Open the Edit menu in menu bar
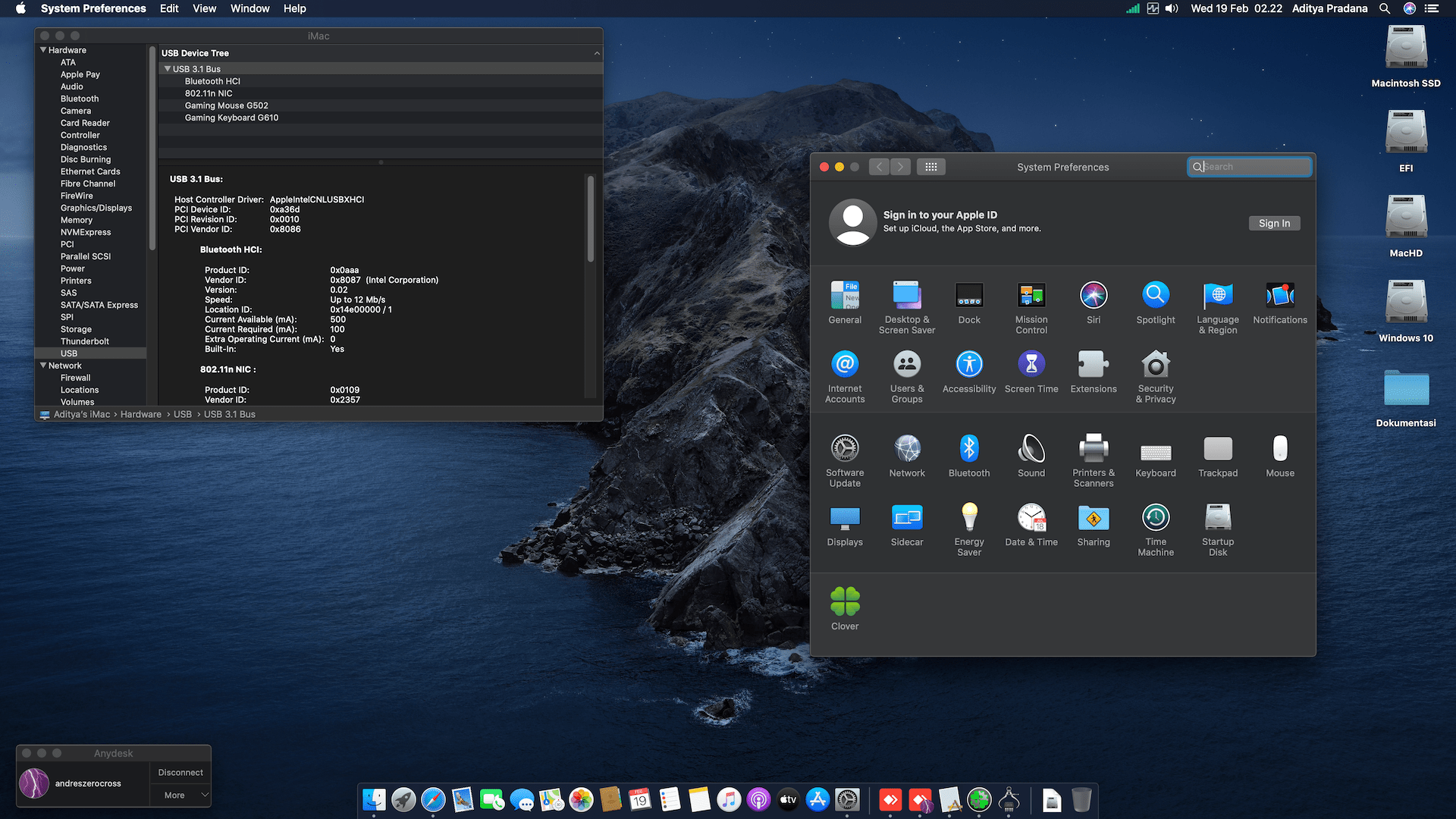The height and width of the screenshot is (819, 1456). tap(168, 8)
